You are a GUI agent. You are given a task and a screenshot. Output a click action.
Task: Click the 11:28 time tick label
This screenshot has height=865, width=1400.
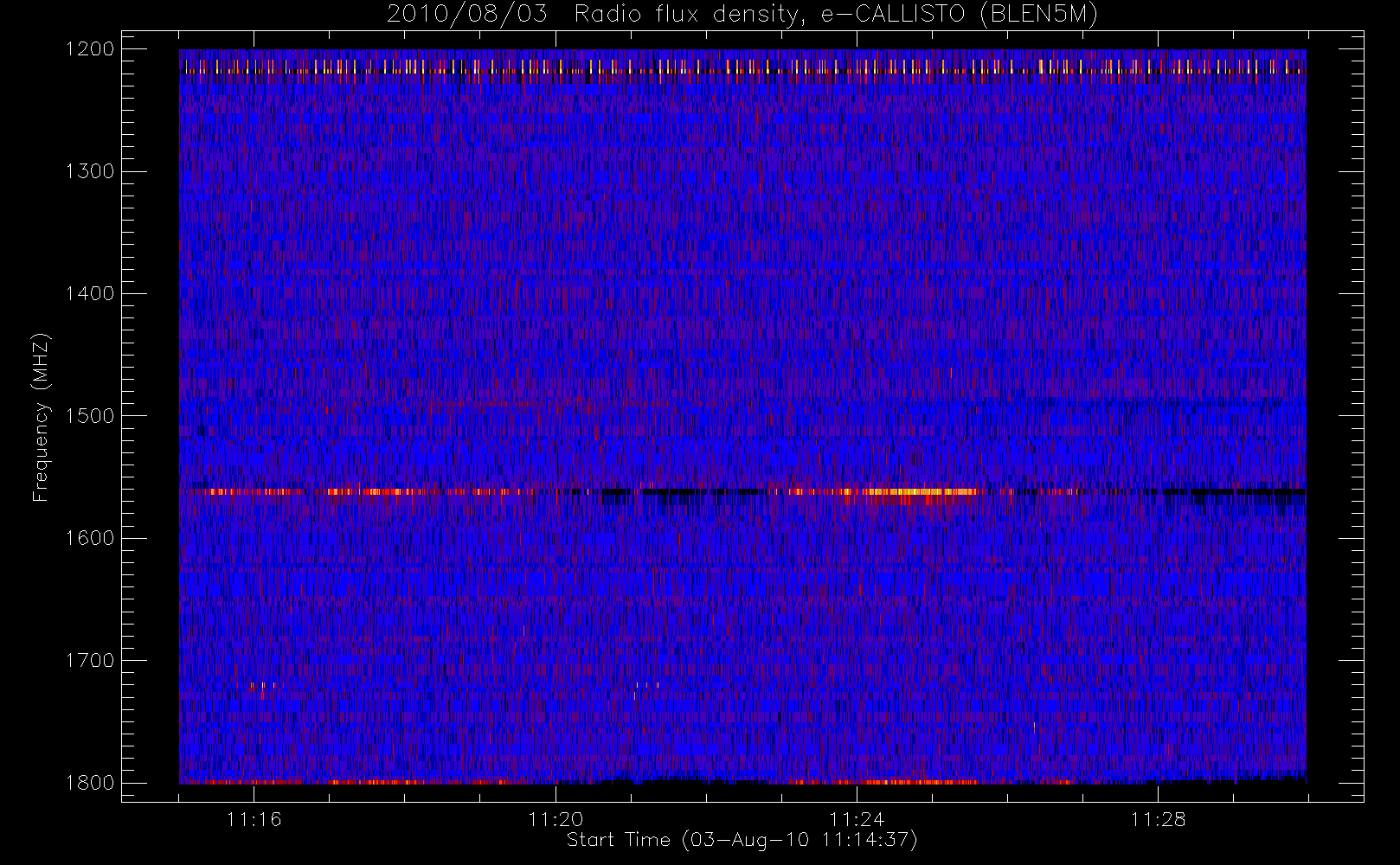pos(1158,818)
